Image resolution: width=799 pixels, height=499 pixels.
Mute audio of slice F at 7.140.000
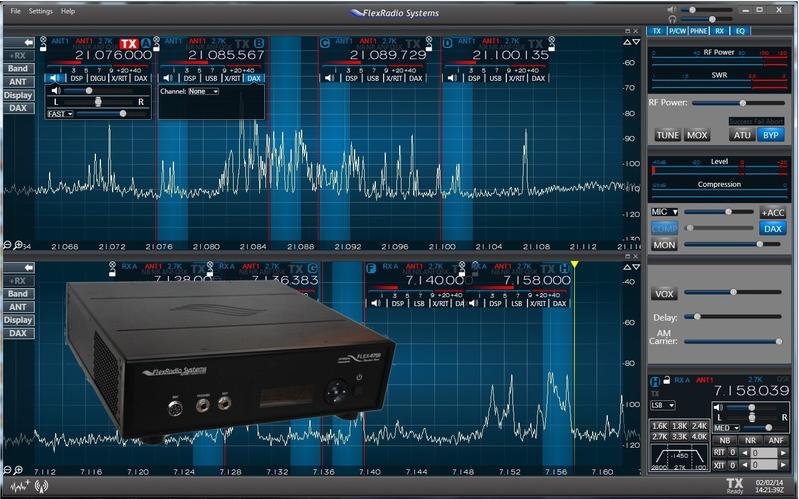tap(376, 303)
